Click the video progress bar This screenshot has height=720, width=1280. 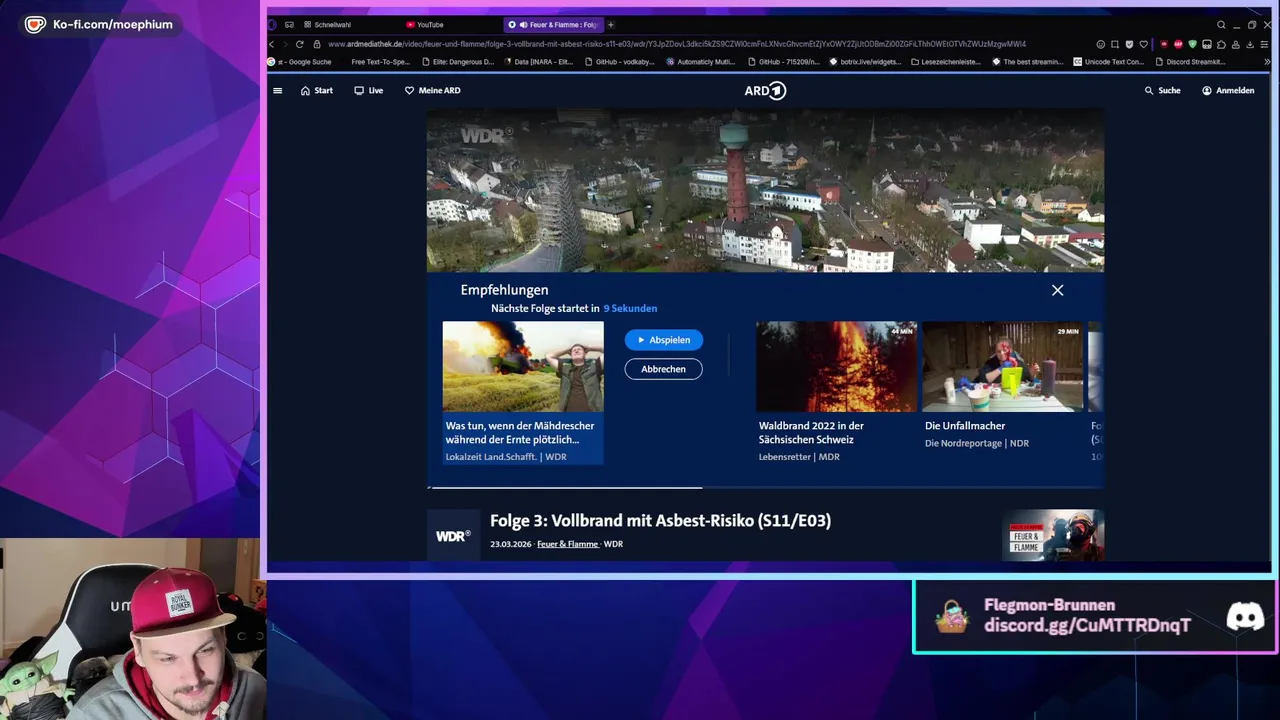click(x=765, y=487)
